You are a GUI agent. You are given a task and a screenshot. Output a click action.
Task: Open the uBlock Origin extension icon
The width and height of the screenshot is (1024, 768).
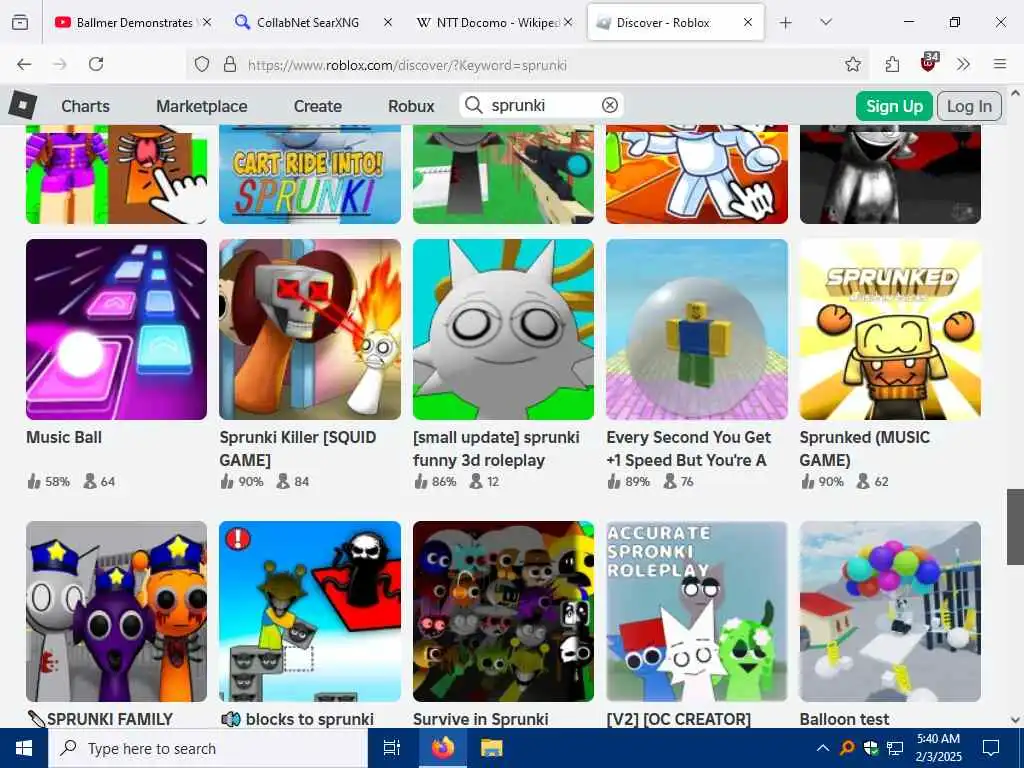[929, 63]
